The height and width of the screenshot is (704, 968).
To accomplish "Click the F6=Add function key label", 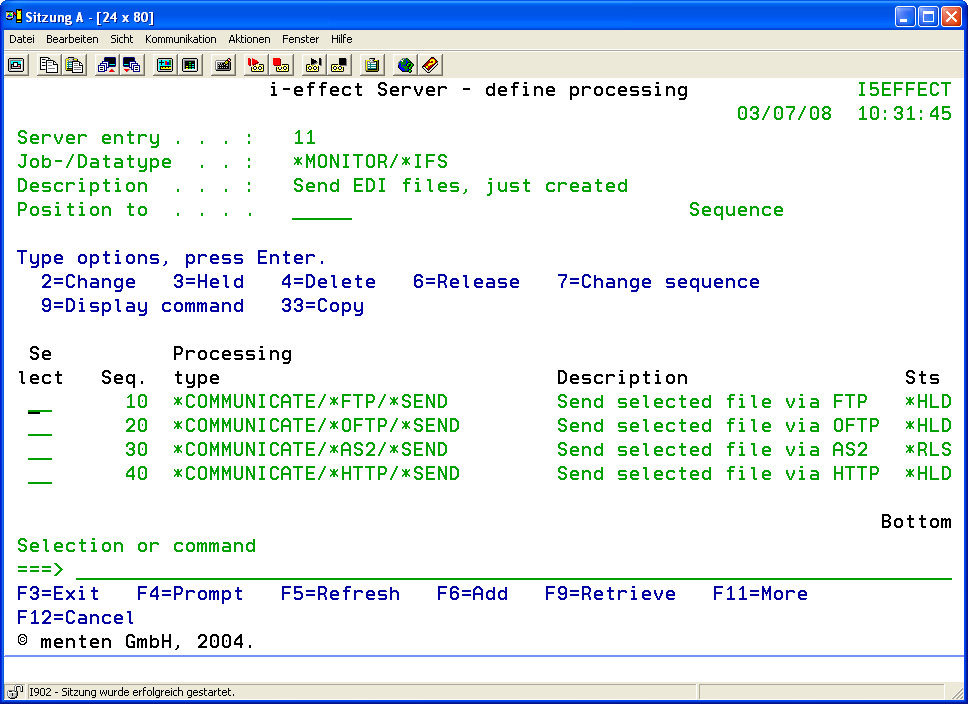I will [x=472, y=594].
